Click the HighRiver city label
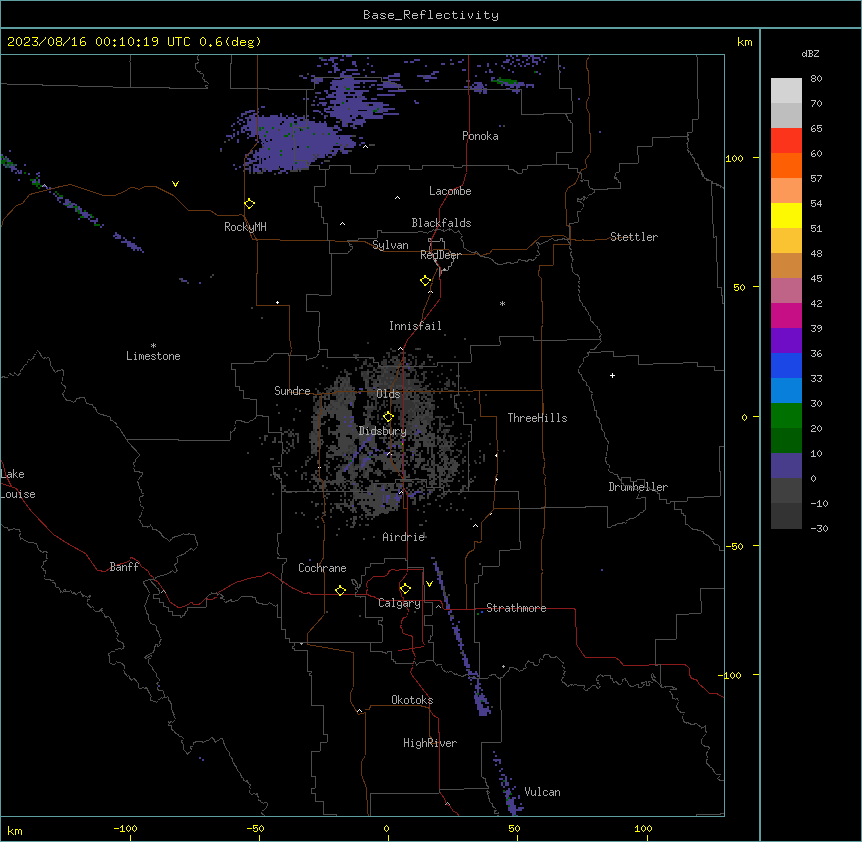 [x=430, y=743]
